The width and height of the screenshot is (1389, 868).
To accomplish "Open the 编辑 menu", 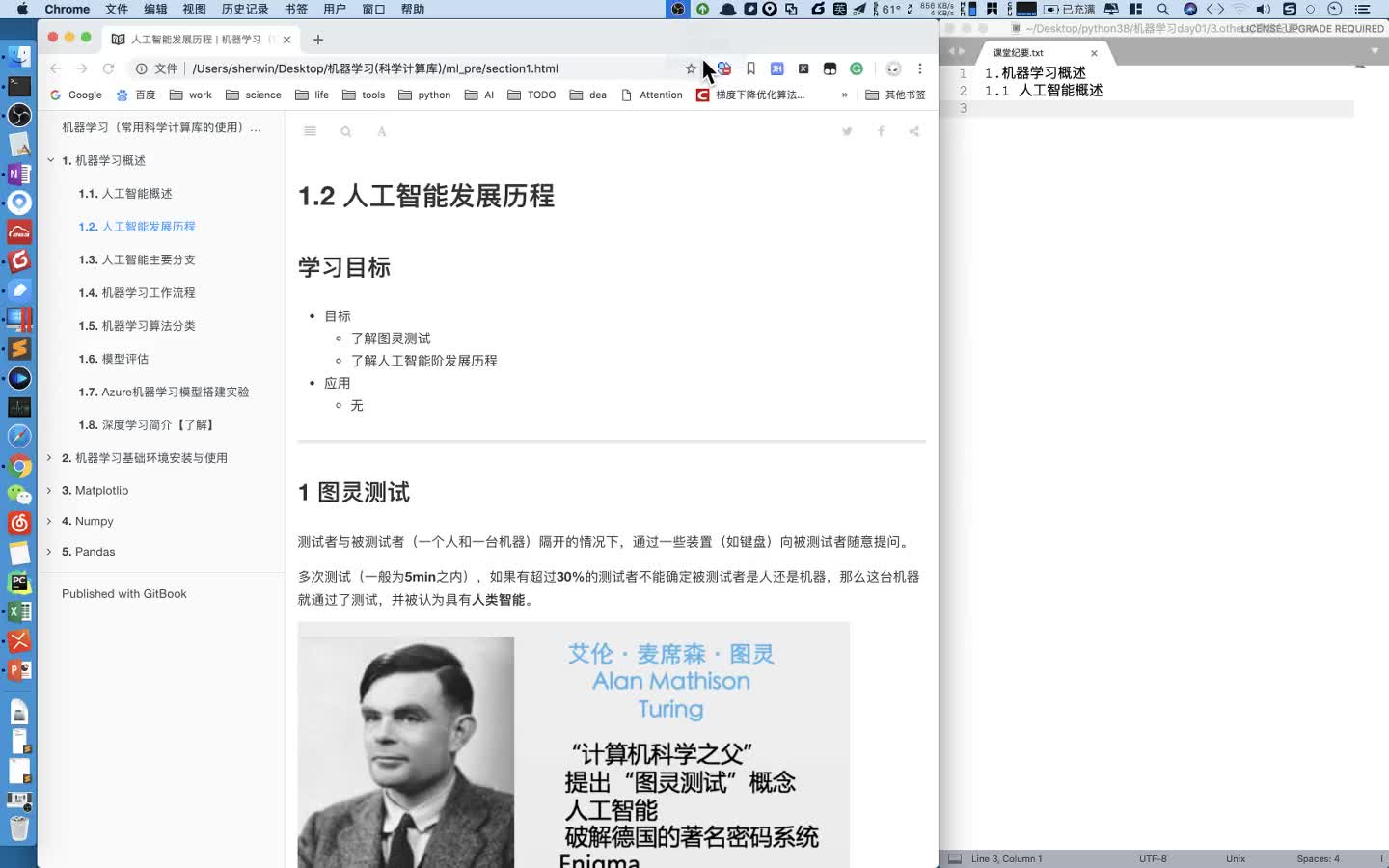I will [155, 9].
